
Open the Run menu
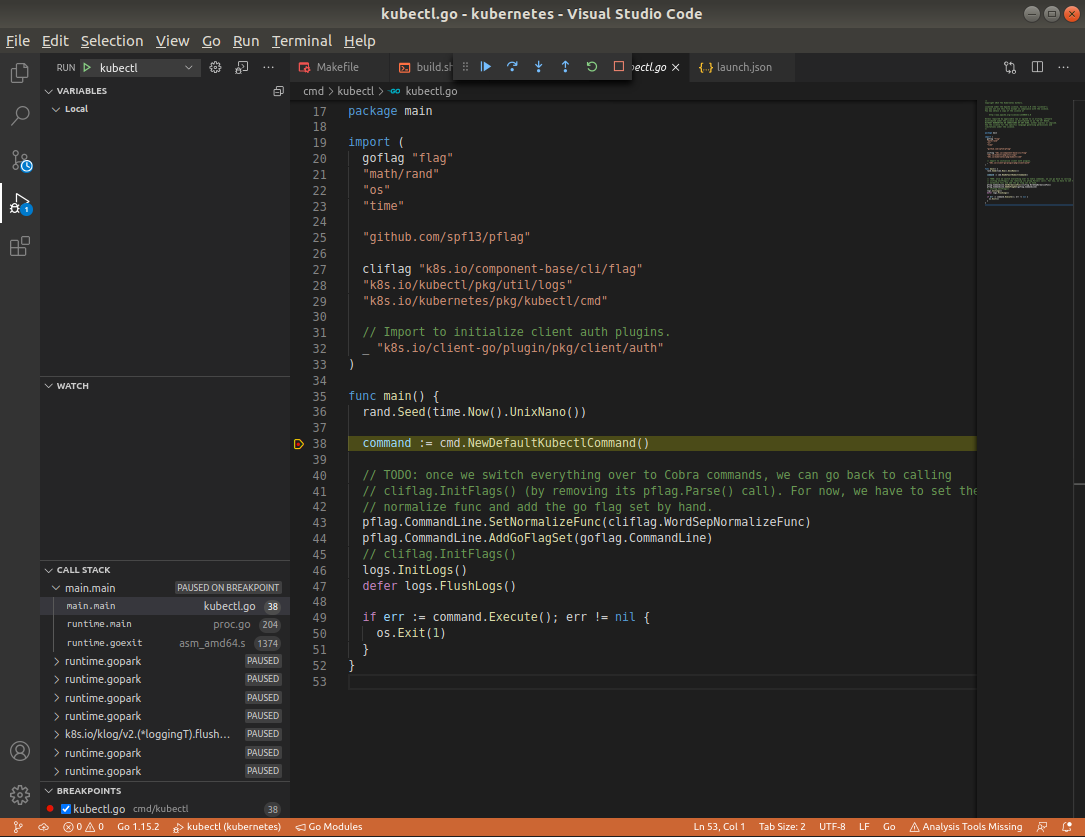pyautogui.click(x=245, y=41)
